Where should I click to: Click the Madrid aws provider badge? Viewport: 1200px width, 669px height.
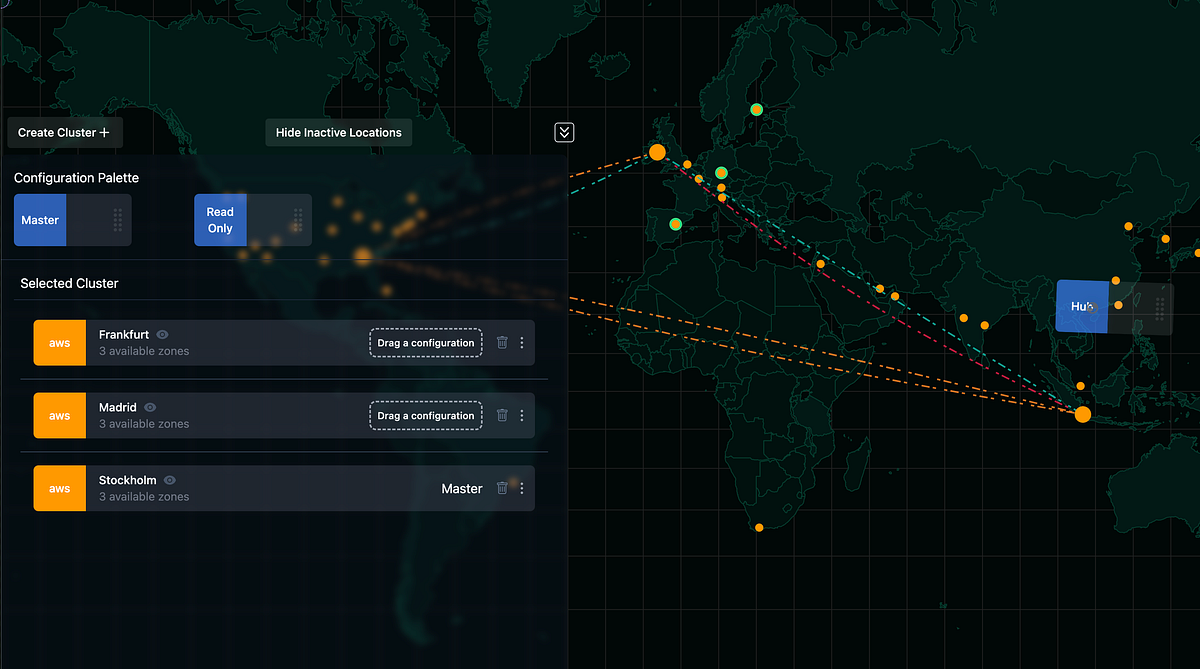click(60, 415)
